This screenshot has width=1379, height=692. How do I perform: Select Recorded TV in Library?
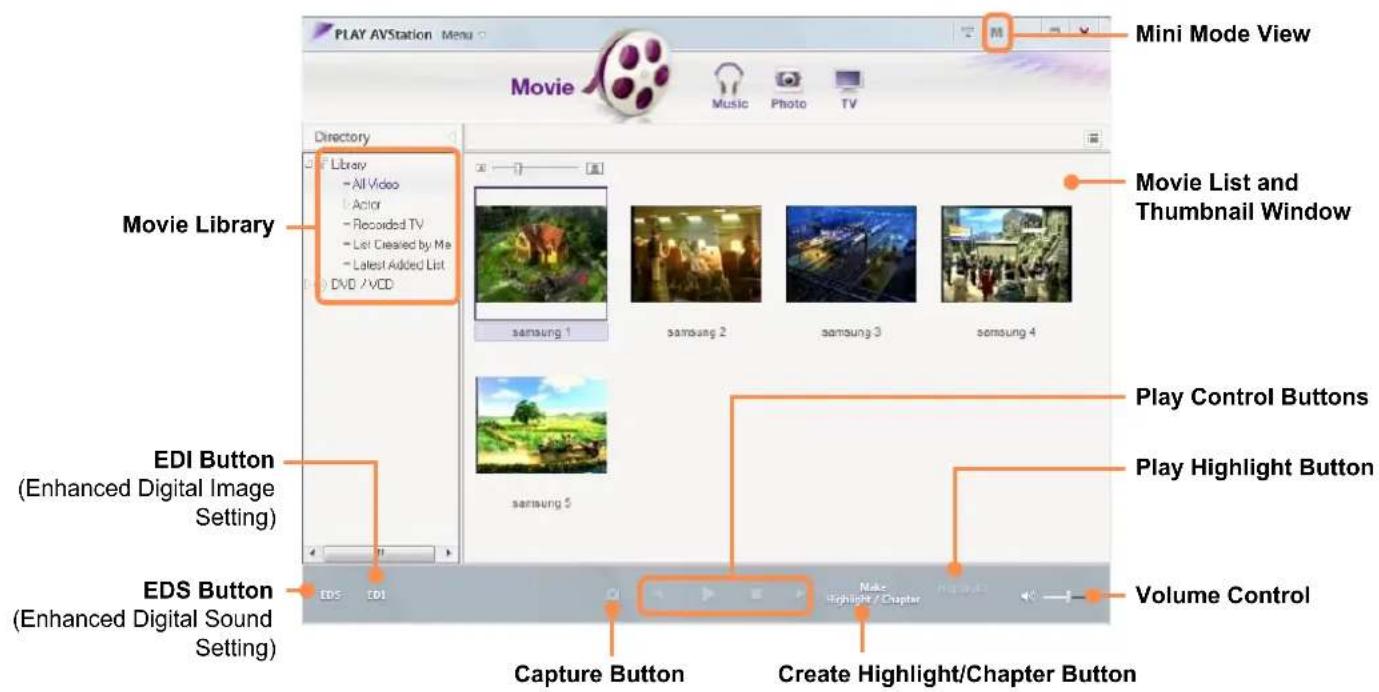point(387,224)
